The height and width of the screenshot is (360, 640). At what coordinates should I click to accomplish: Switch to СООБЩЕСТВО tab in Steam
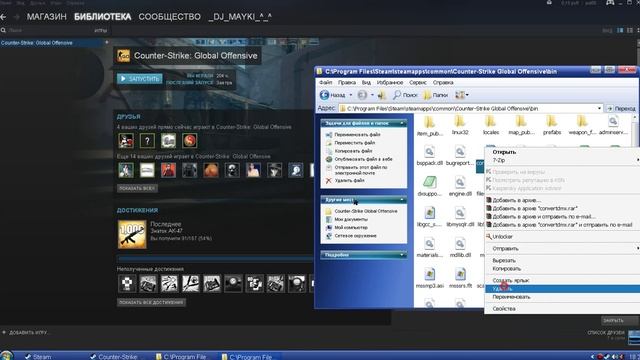tap(169, 17)
